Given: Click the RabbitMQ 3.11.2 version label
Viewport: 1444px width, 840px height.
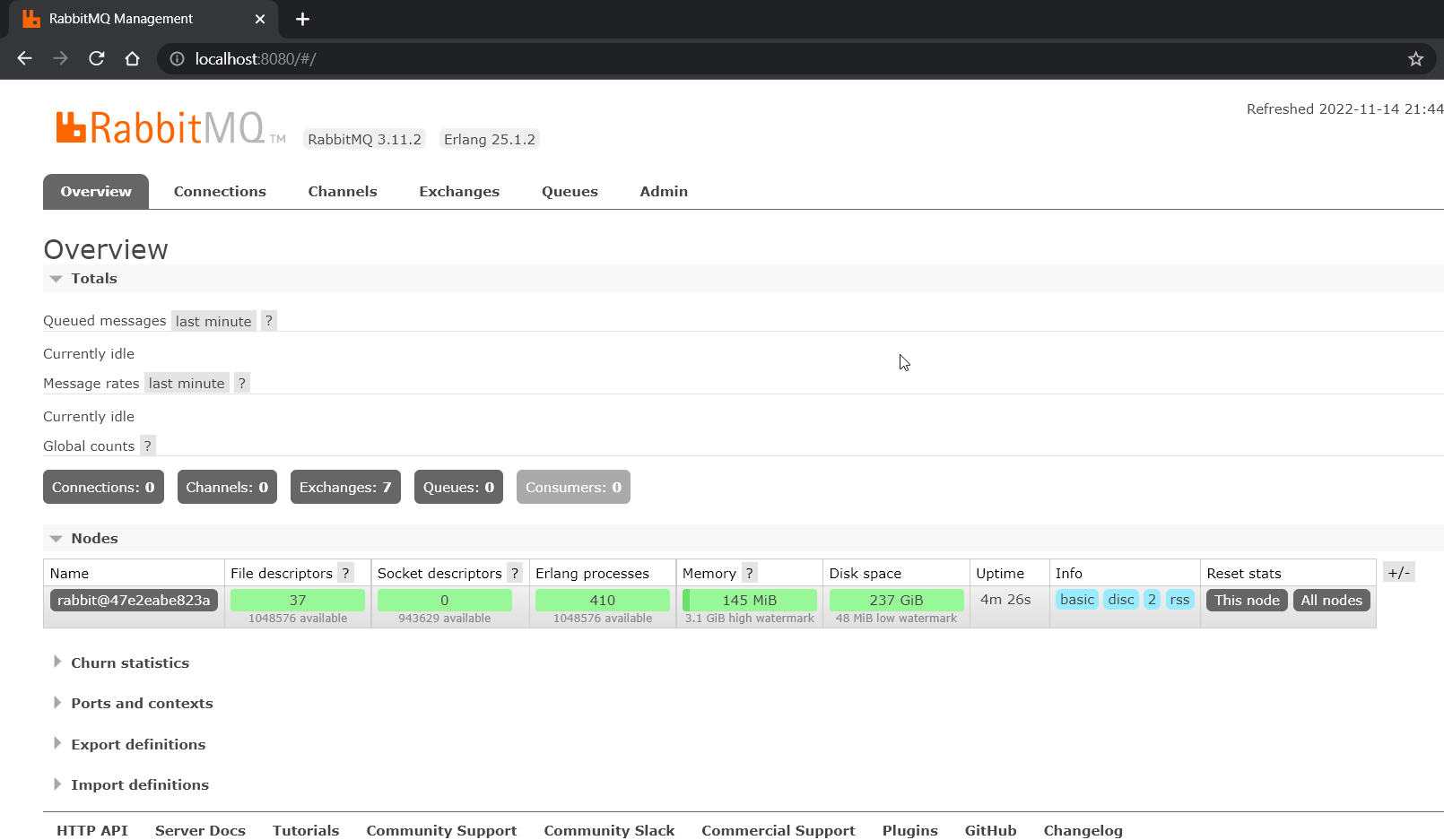Looking at the screenshot, I should click(364, 139).
